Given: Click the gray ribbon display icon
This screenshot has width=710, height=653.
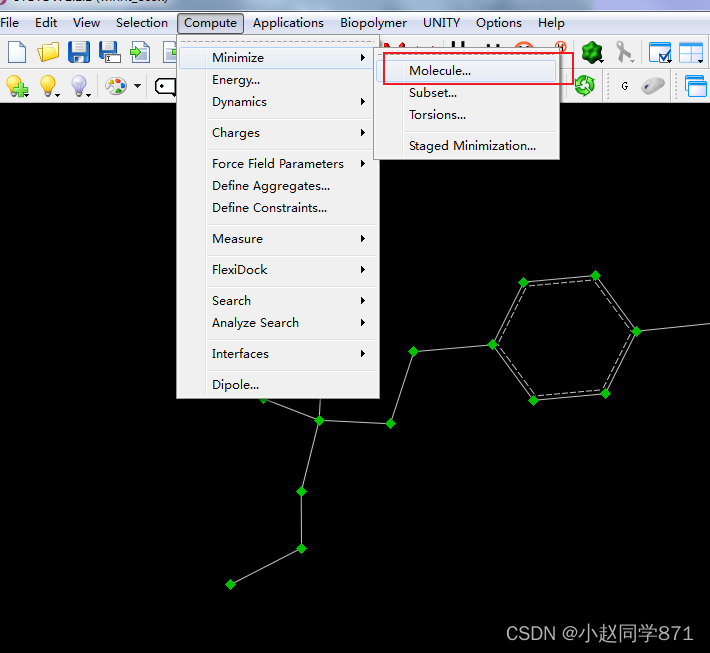Looking at the screenshot, I should [624, 53].
